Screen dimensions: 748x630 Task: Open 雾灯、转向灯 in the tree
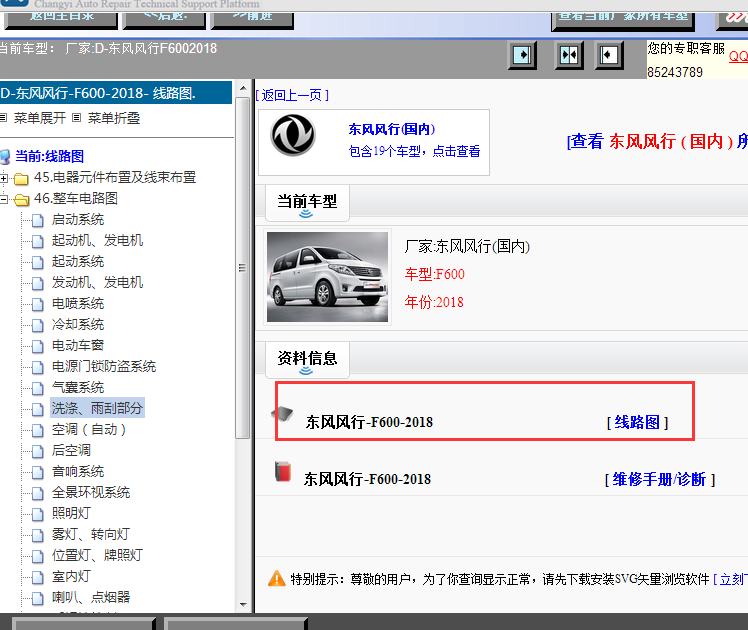coord(91,534)
